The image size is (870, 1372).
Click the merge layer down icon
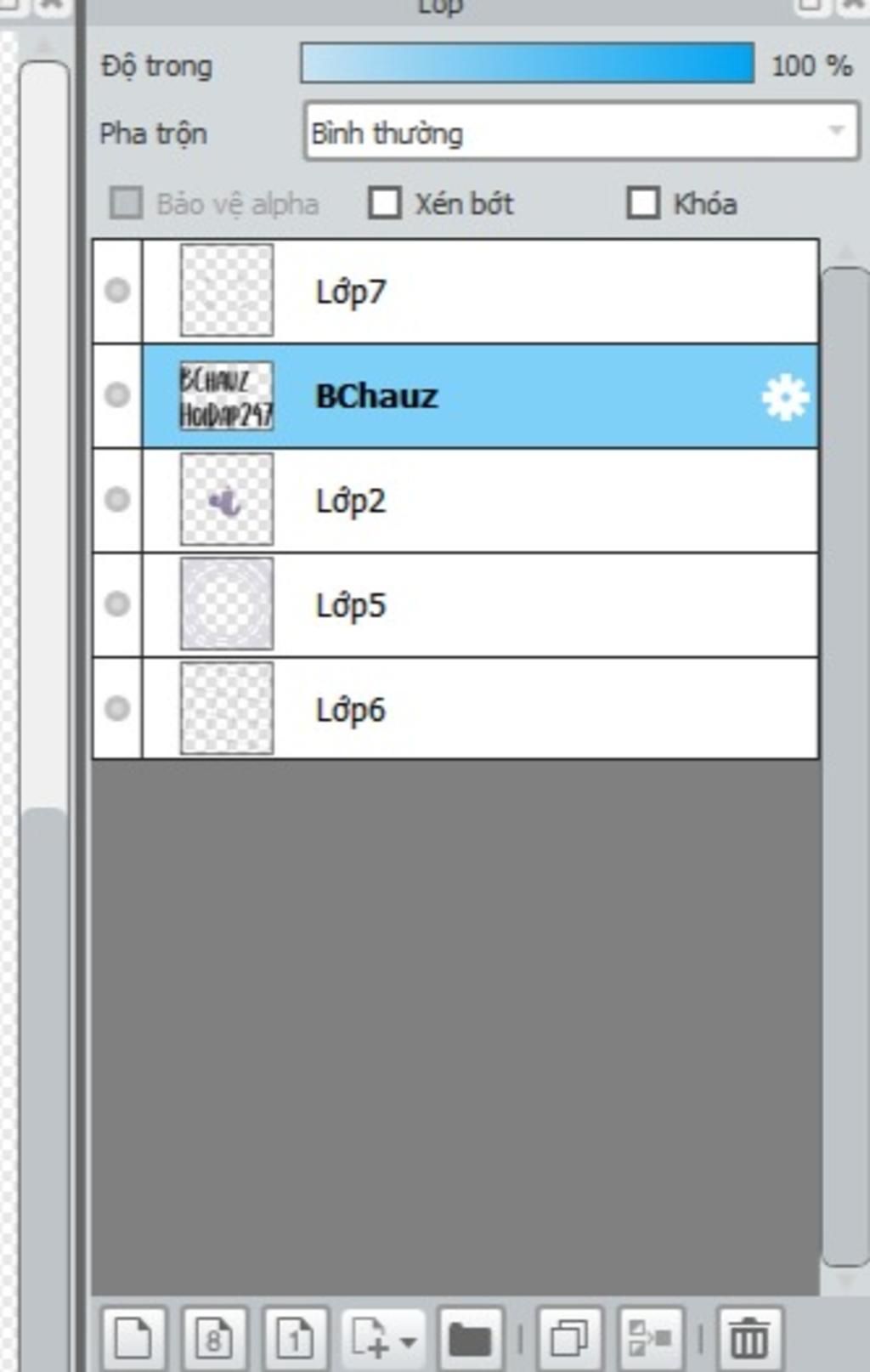coord(651,1337)
